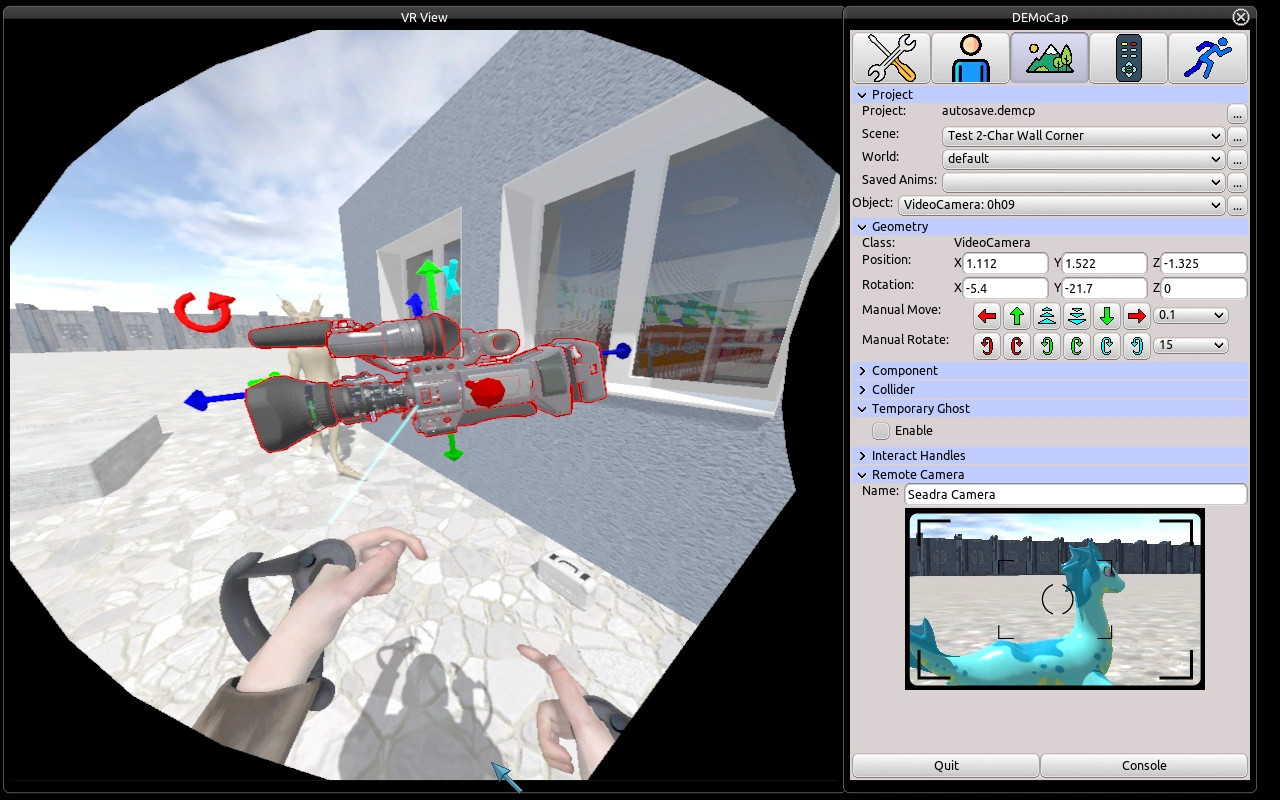This screenshot has height=800, width=1280.
Task: Expand the Interact Handles section
Action: (x=918, y=456)
